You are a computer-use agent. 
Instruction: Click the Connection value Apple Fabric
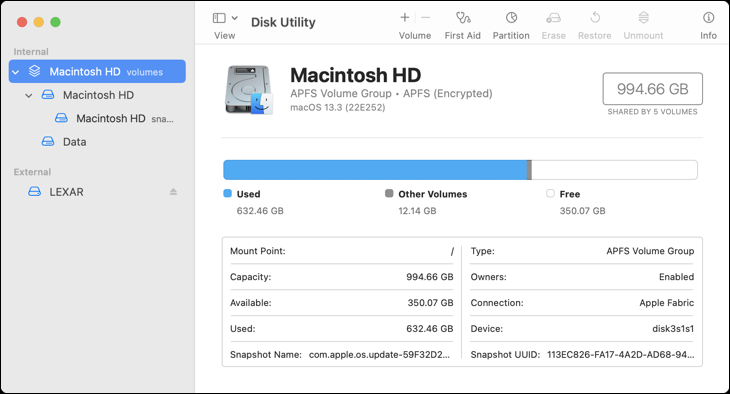(667, 303)
